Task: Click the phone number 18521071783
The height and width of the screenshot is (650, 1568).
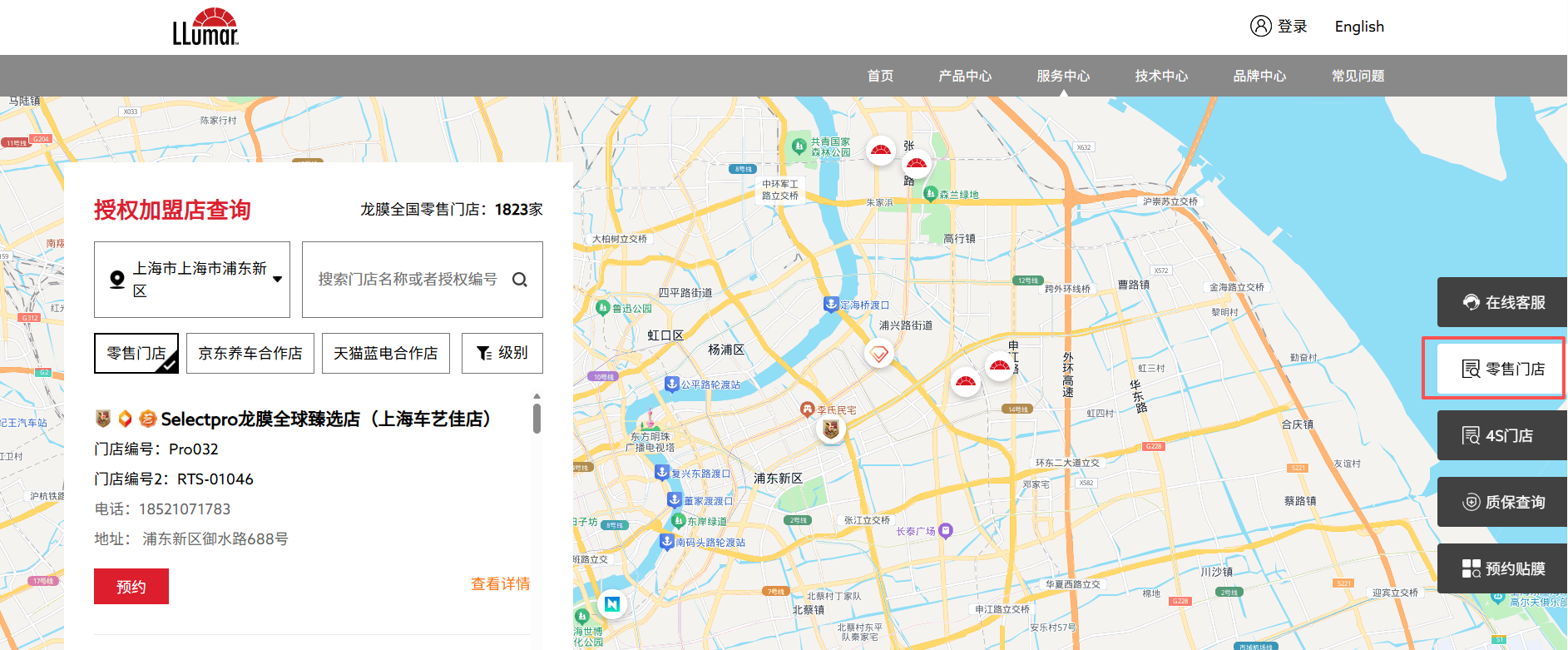Action: 185,509
